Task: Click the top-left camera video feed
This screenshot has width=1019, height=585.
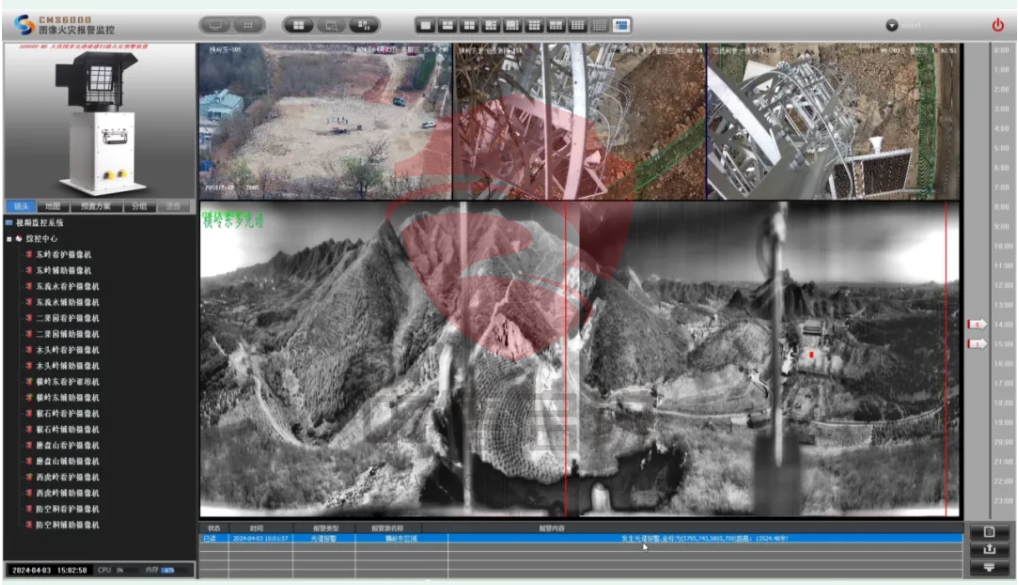Action: (x=324, y=120)
